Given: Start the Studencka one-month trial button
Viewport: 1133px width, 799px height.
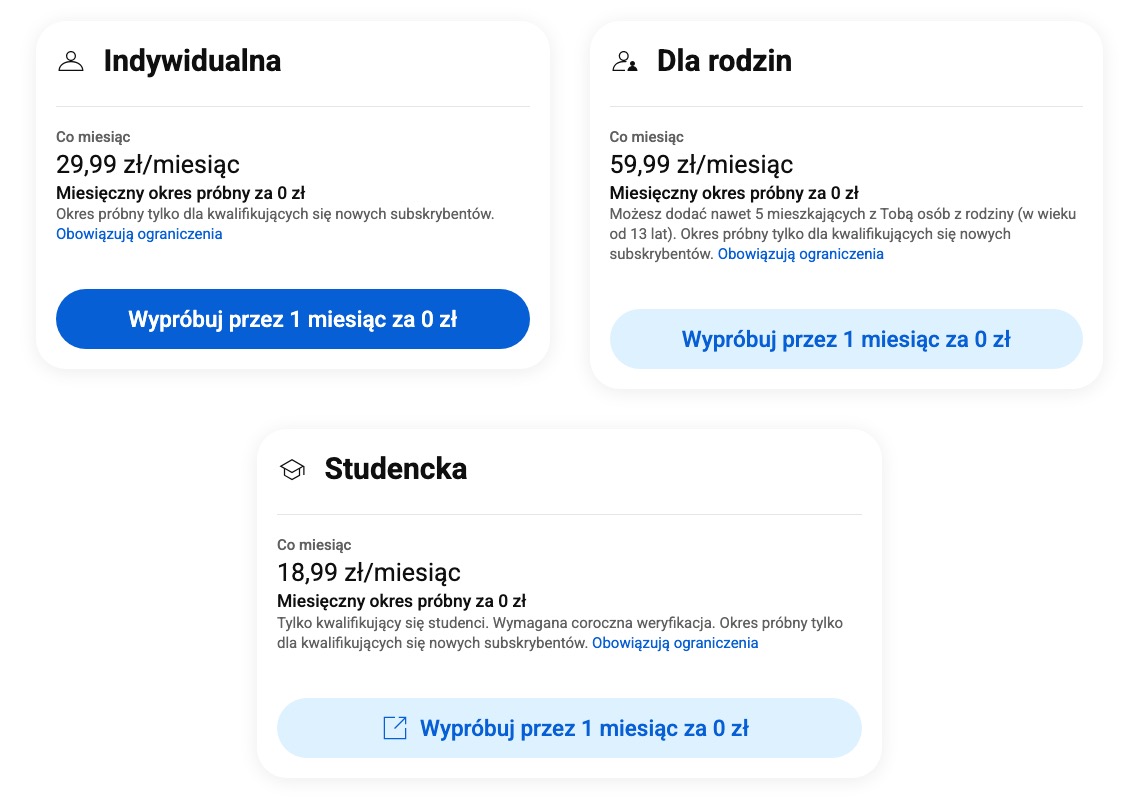Looking at the screenshot, I should click(x=569, y=728).
